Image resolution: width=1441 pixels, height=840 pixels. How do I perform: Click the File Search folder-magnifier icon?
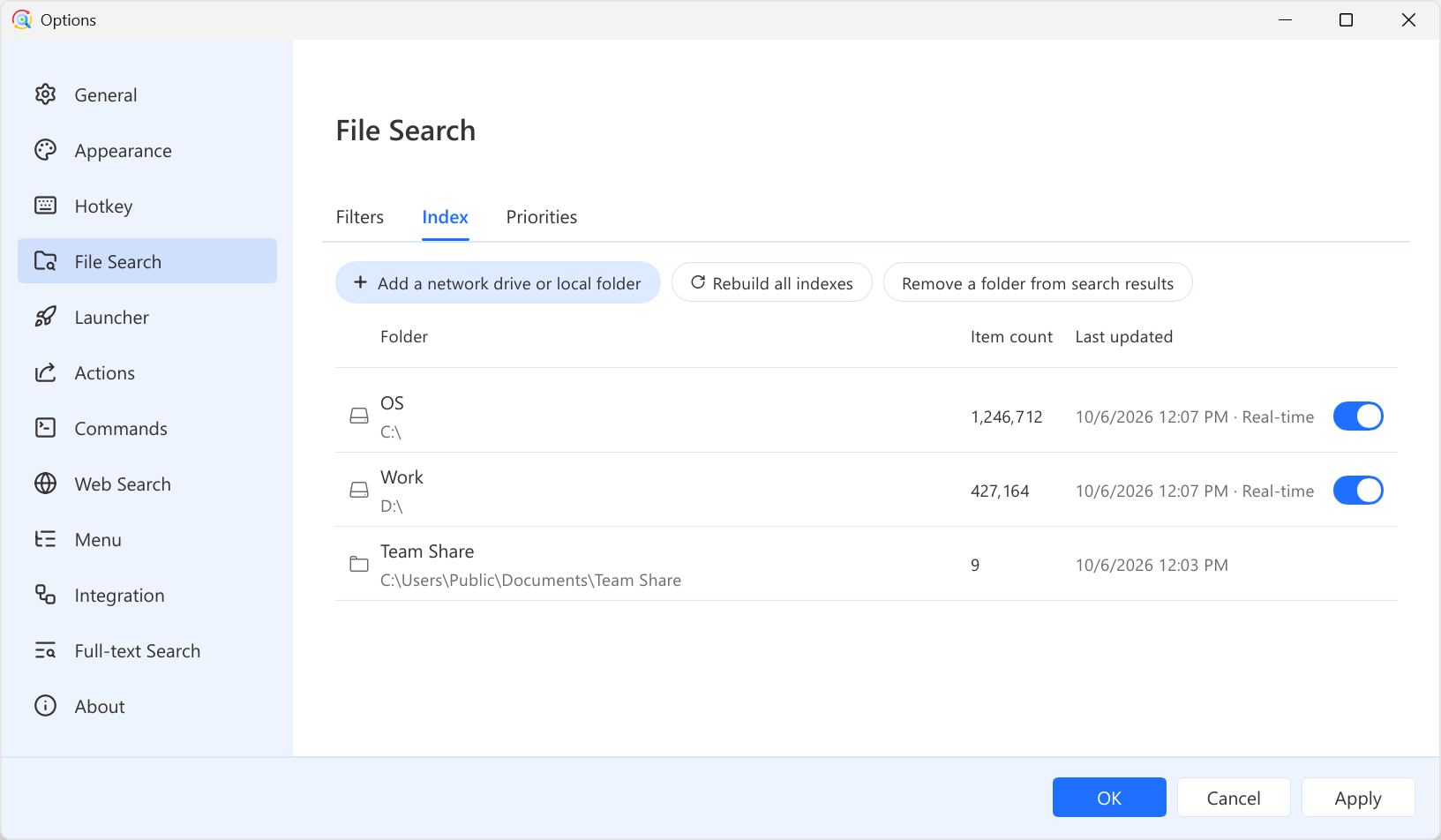click(45, 261)
